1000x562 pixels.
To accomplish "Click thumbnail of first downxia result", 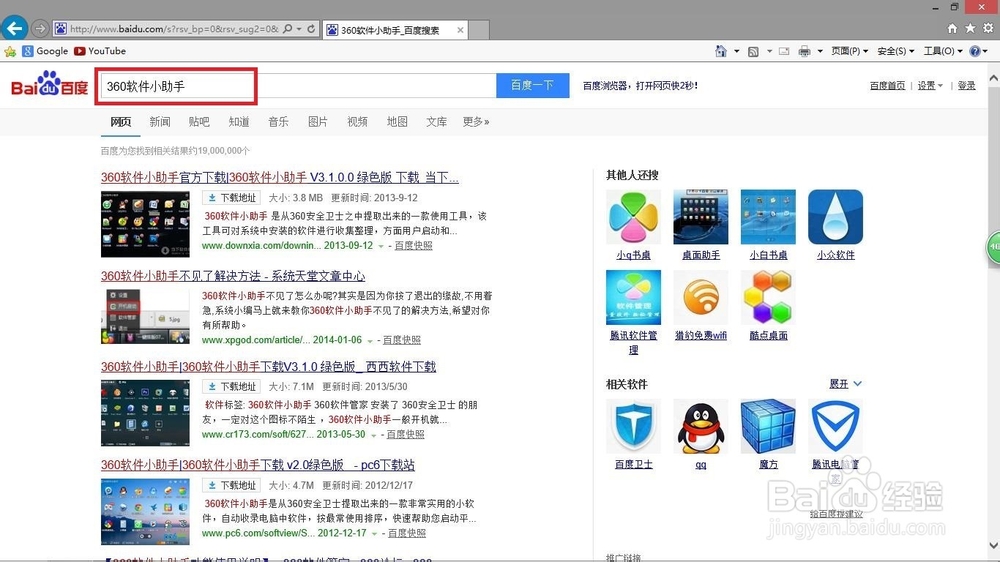I will tap(145, 225).
